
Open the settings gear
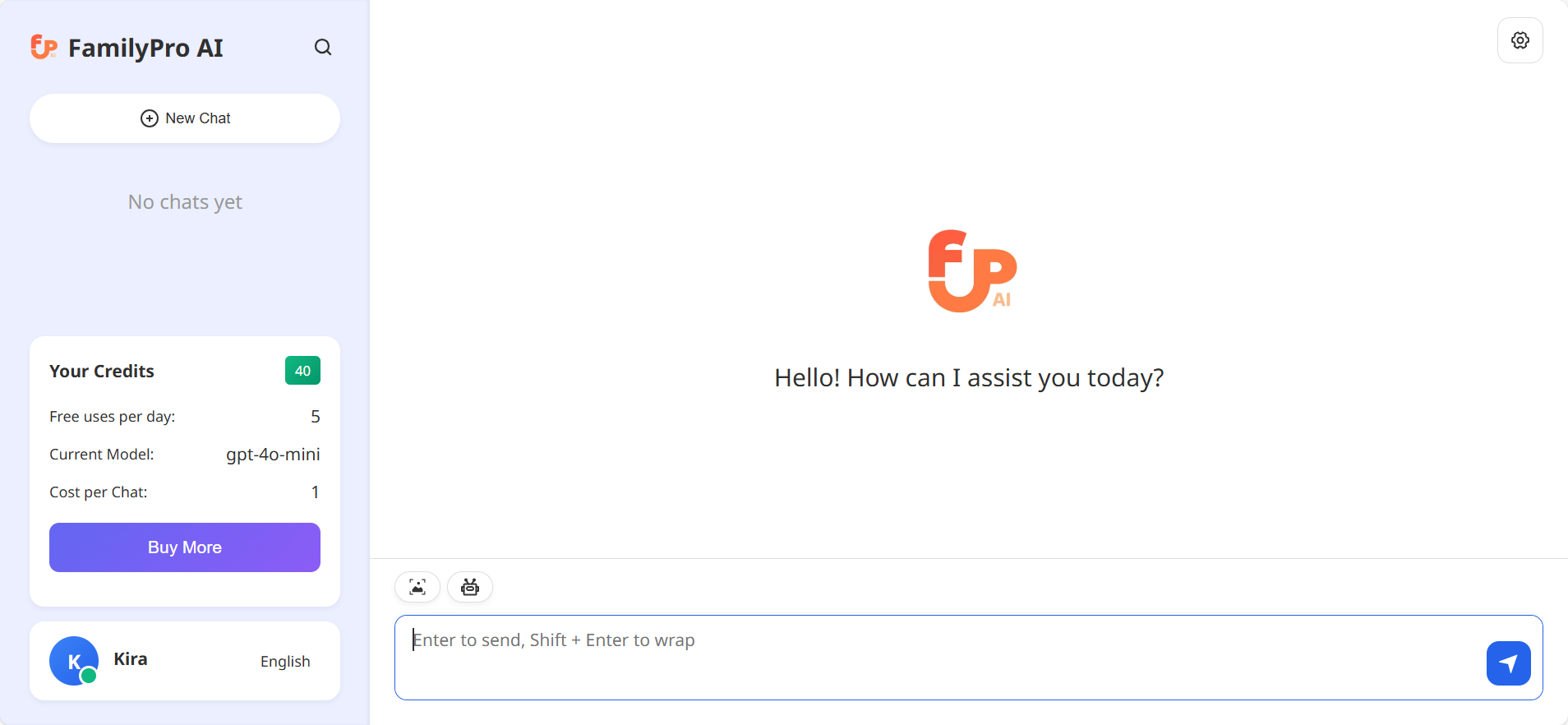coord(1520,39)
